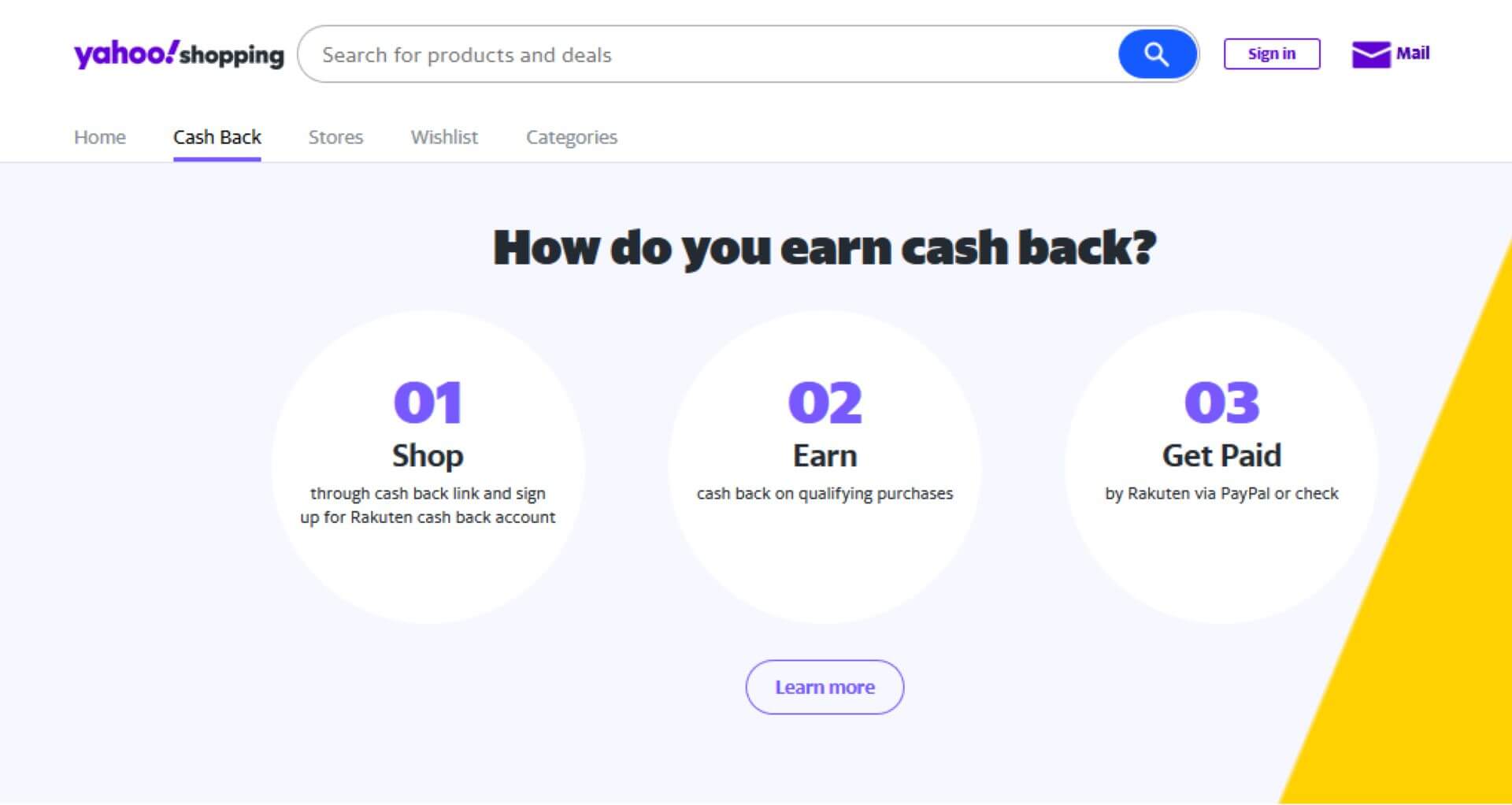1512x805 pixels.
Task: Click the Sign in button
Action: point(1272,54)
